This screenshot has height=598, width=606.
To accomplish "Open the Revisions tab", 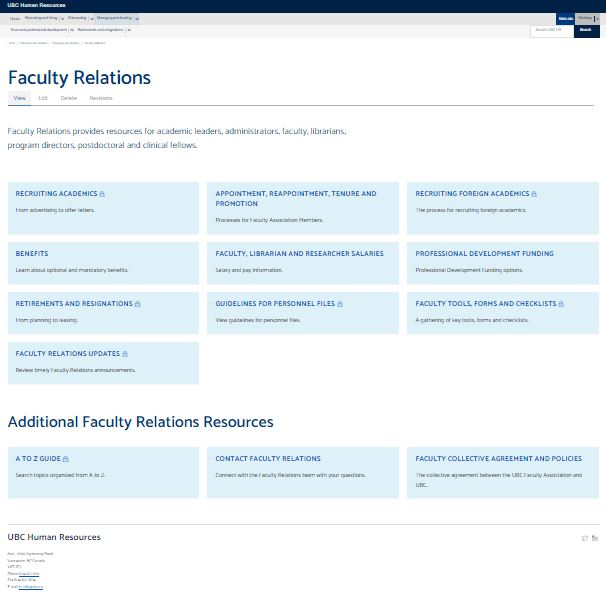I will [x=101, y=98].
